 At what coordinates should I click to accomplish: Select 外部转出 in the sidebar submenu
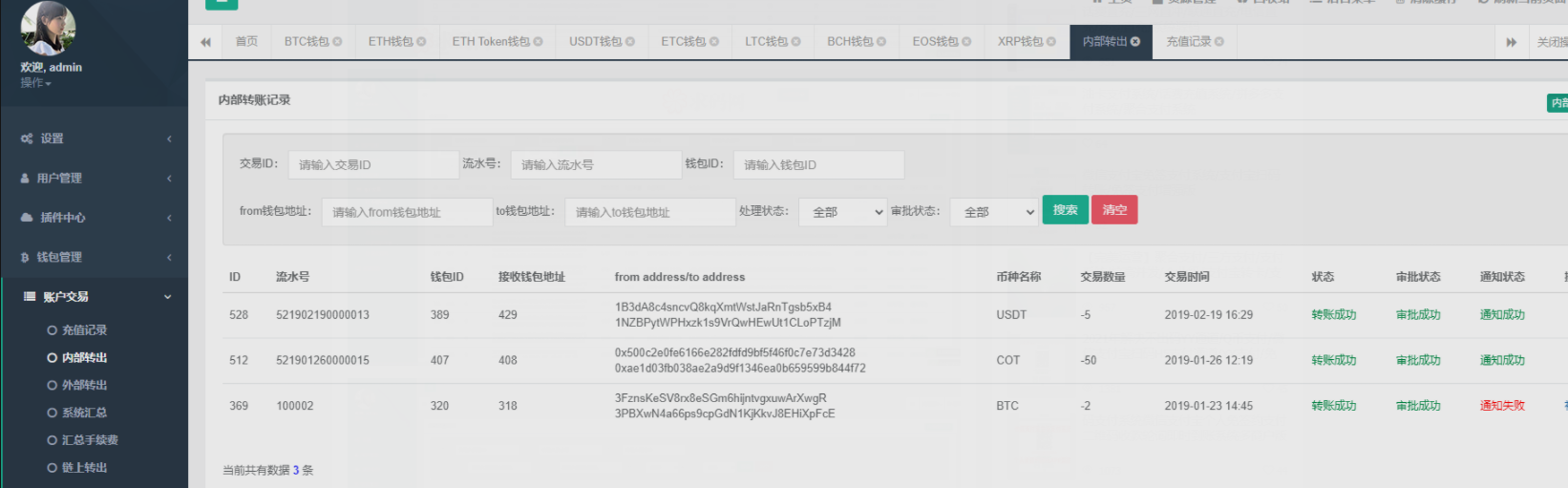pos(84,386)
